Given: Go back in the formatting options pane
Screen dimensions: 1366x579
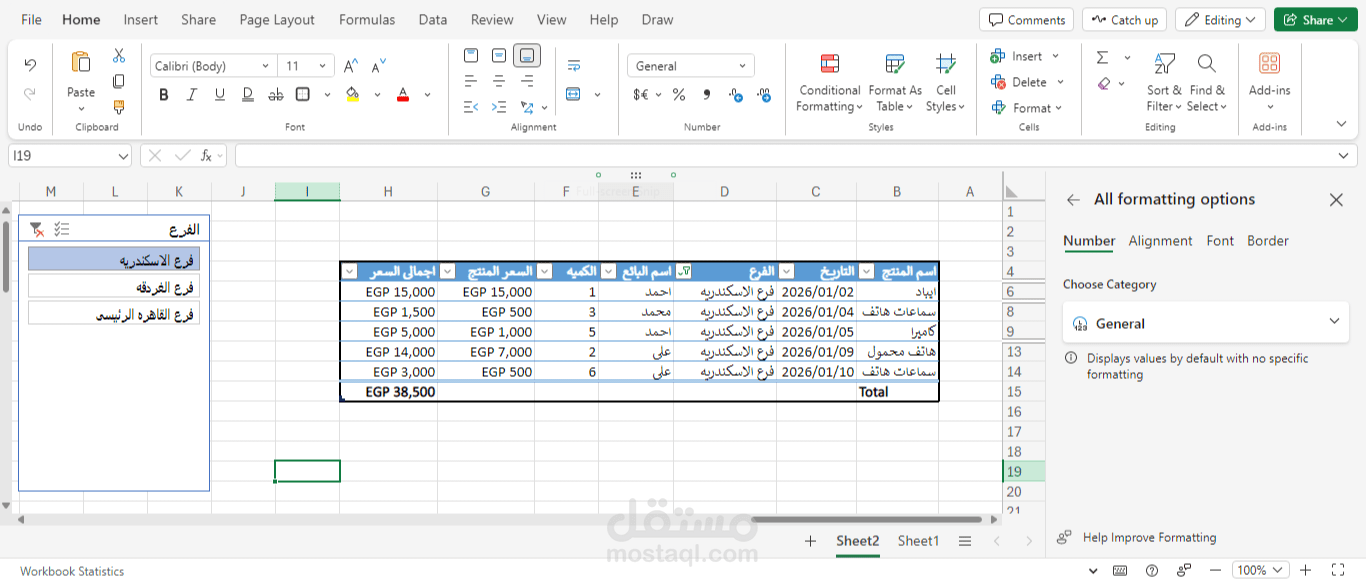Looking at the screenshot, I should coord(1073,200).
